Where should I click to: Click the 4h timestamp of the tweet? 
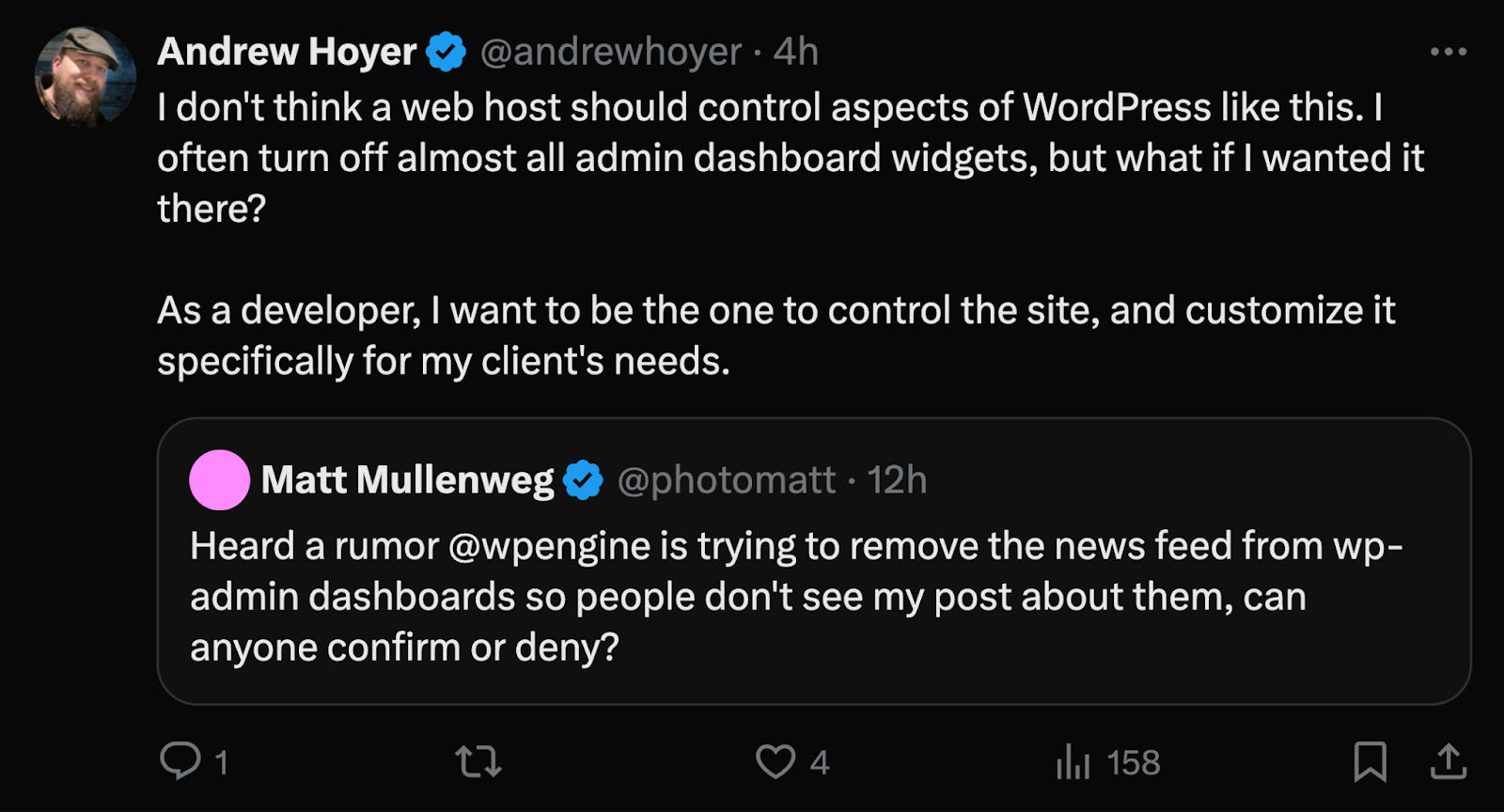tap(796, 52)
